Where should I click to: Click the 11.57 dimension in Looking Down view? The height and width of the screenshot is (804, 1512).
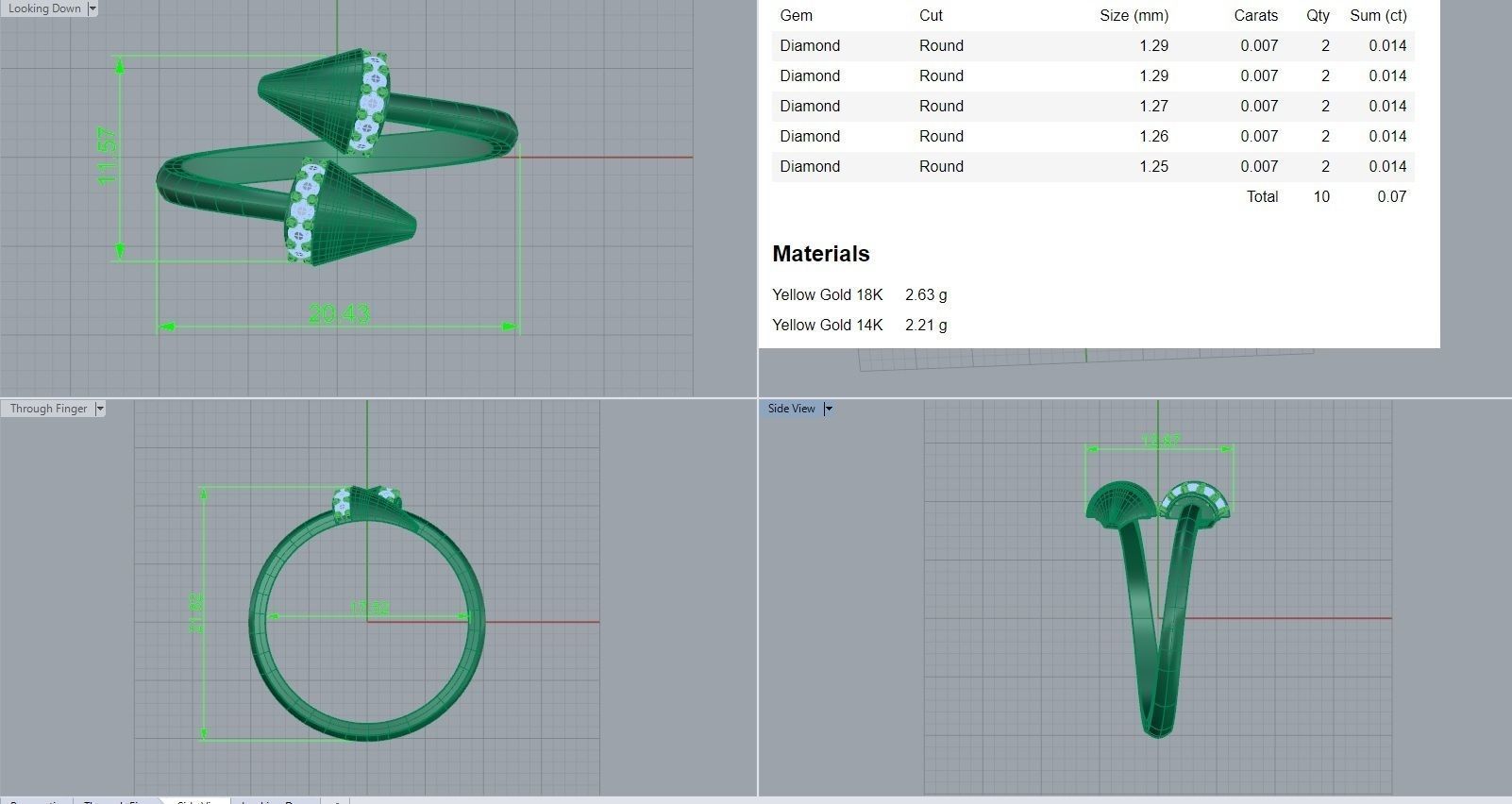pos(108,156)
